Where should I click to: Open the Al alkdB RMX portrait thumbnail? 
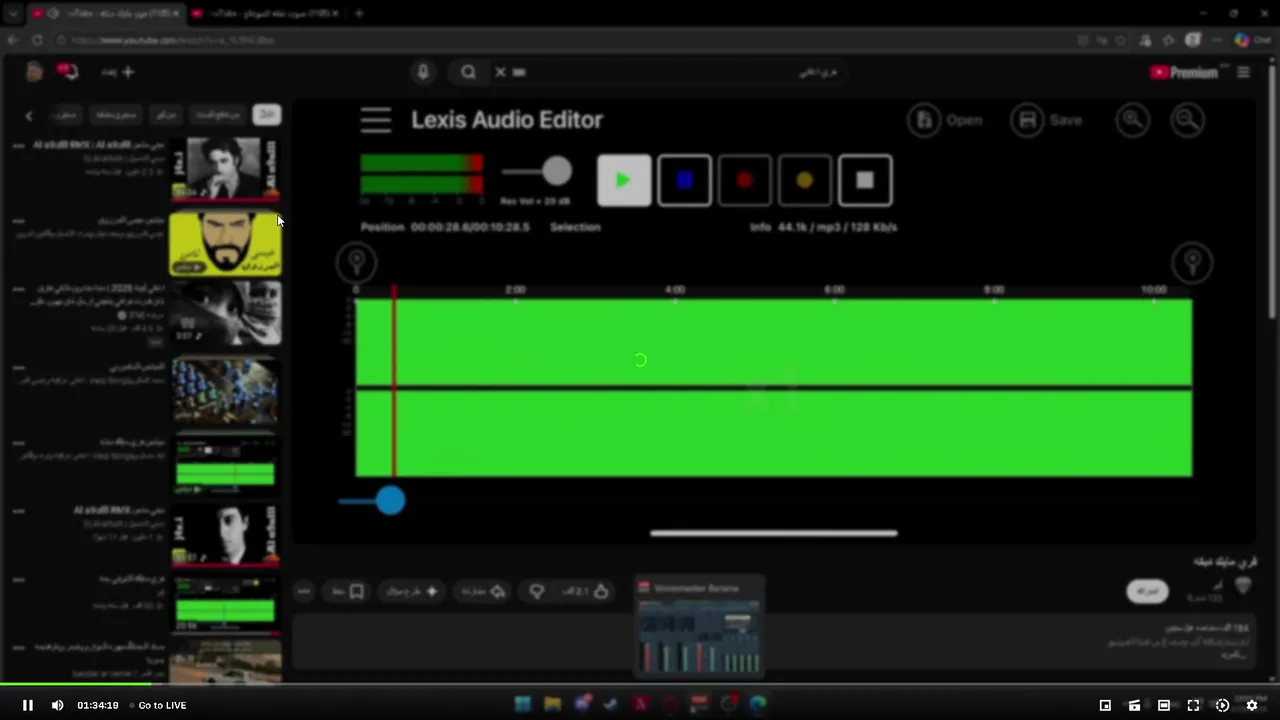225,168
